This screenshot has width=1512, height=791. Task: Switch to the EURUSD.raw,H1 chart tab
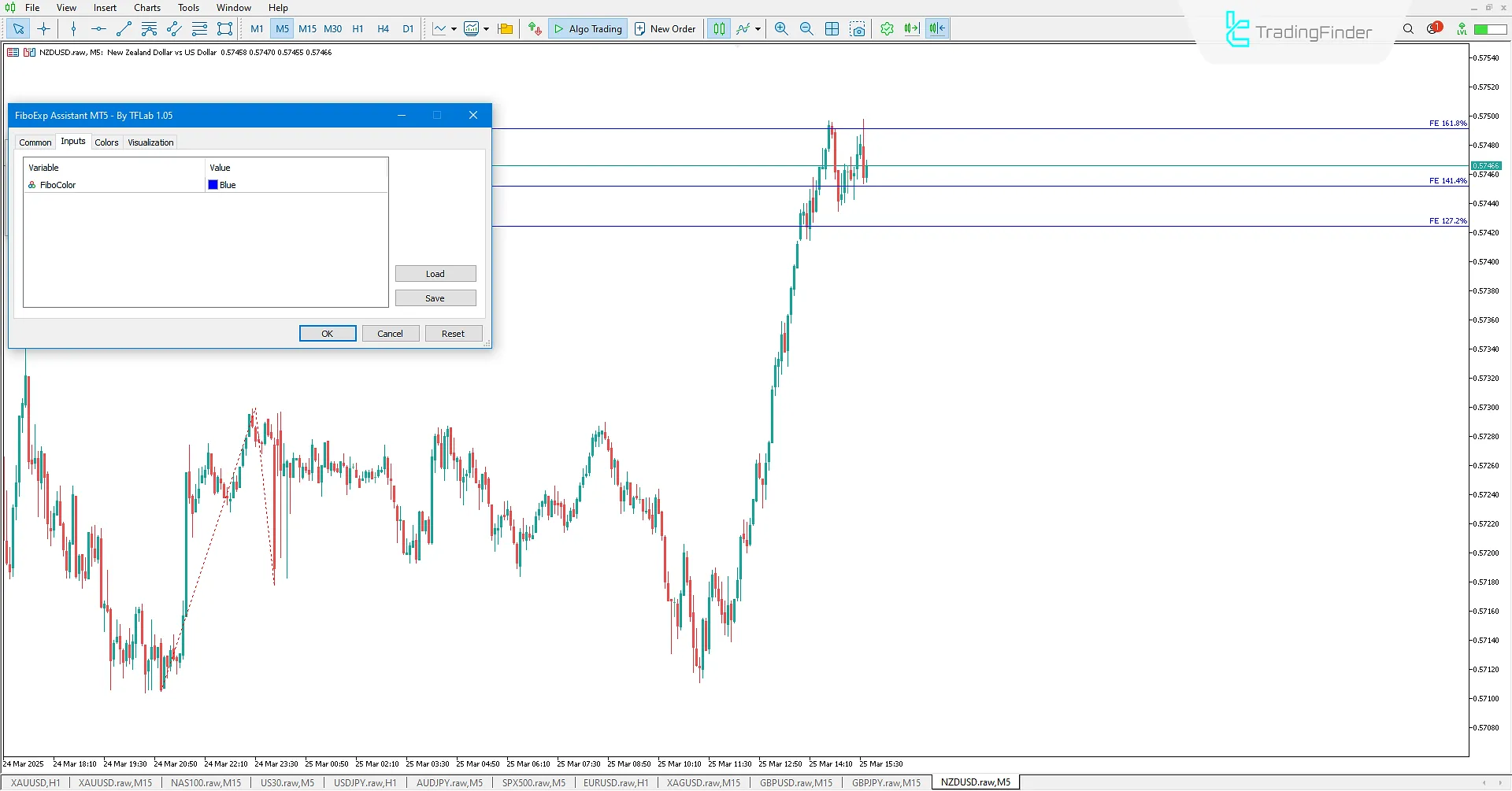click(616, 782)
